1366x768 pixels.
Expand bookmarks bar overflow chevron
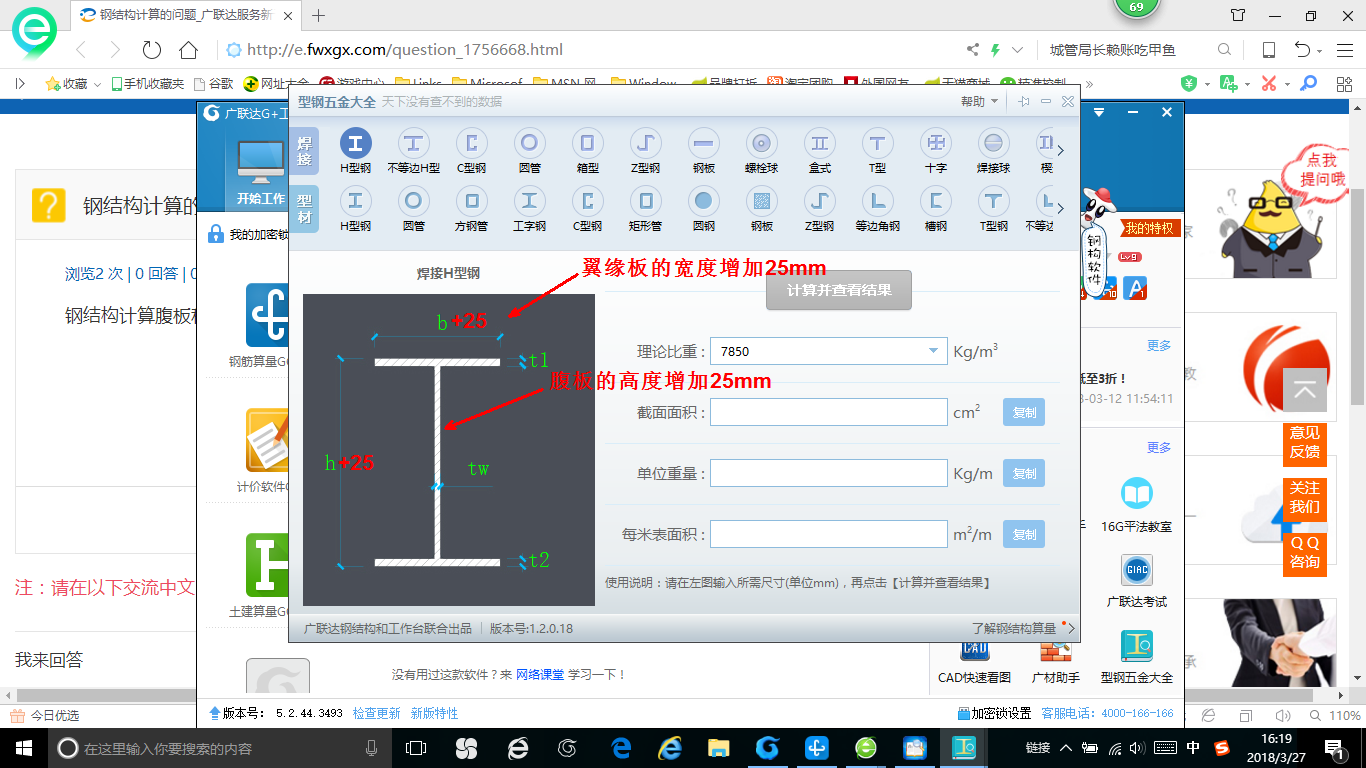[x=1089, y=84]
